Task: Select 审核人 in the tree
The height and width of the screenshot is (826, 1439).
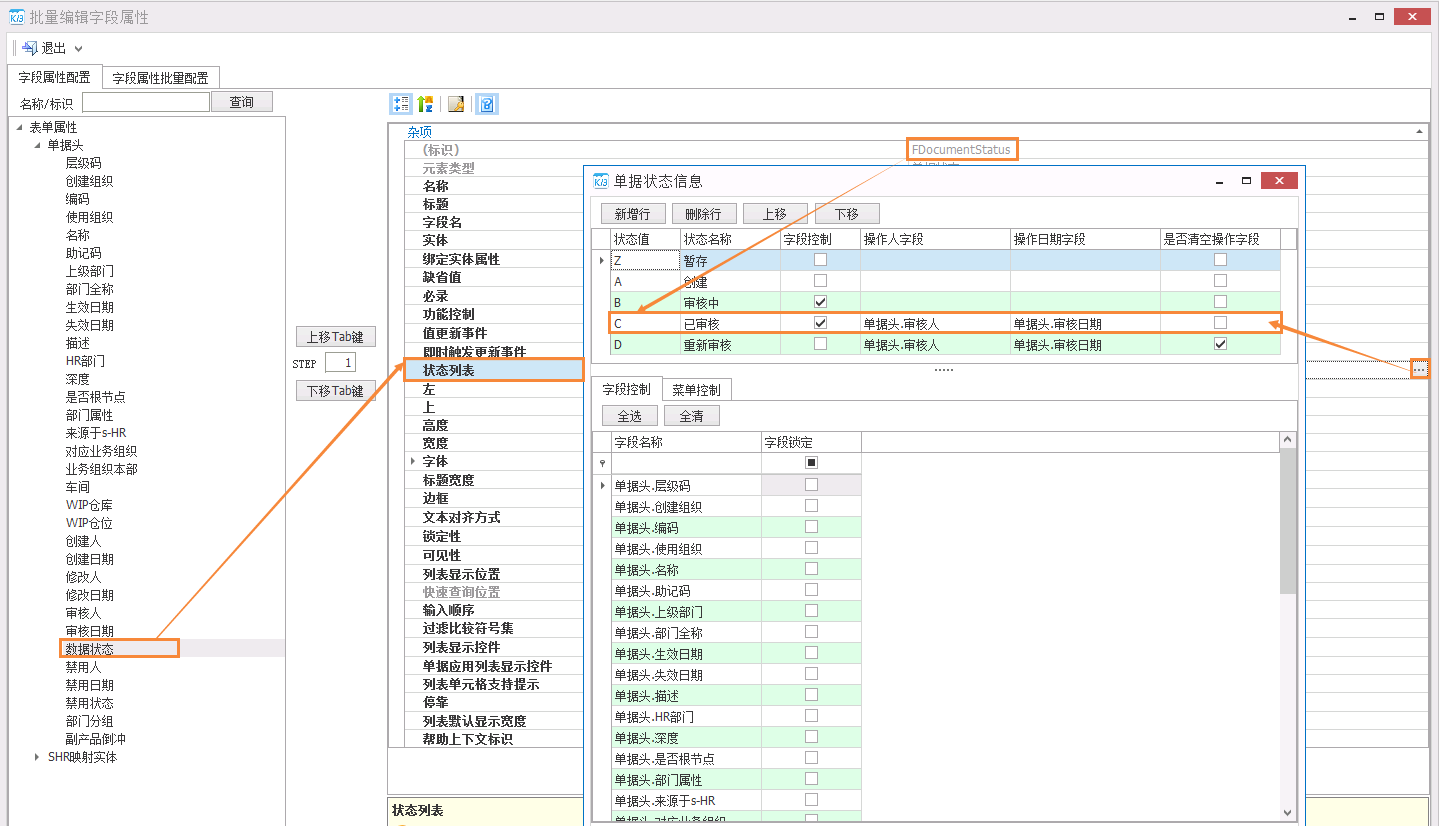Action: pos(83,613)
